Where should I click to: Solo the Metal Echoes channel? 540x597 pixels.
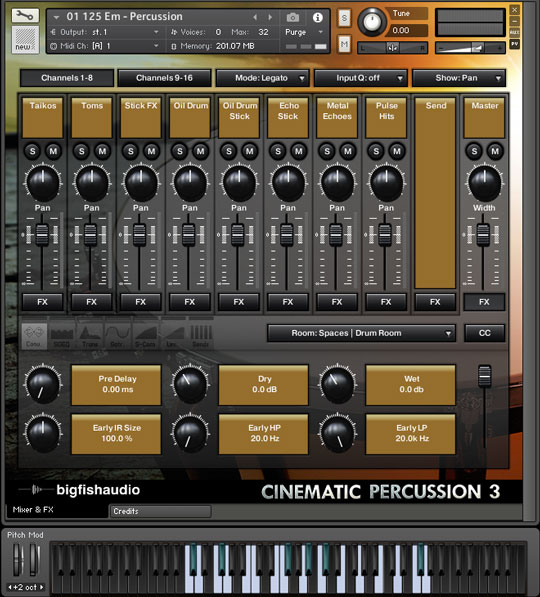(327, 151)
